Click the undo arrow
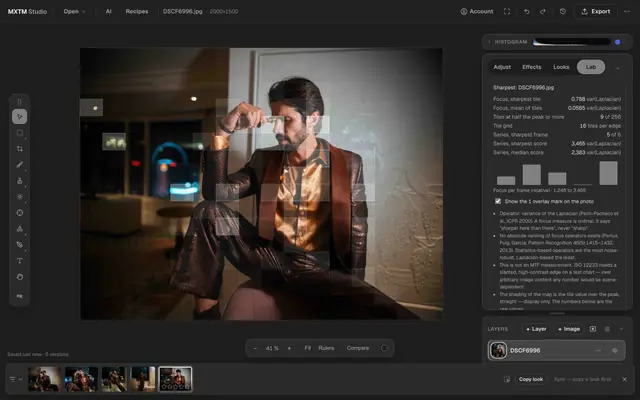 pyautogui.click(x=527, y=11)
